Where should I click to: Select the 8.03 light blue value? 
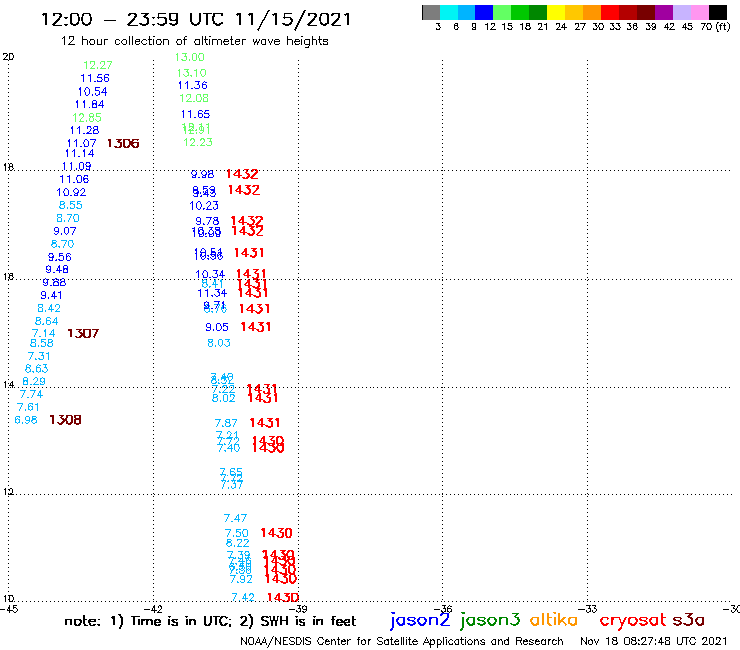click(x=219, y=343)
